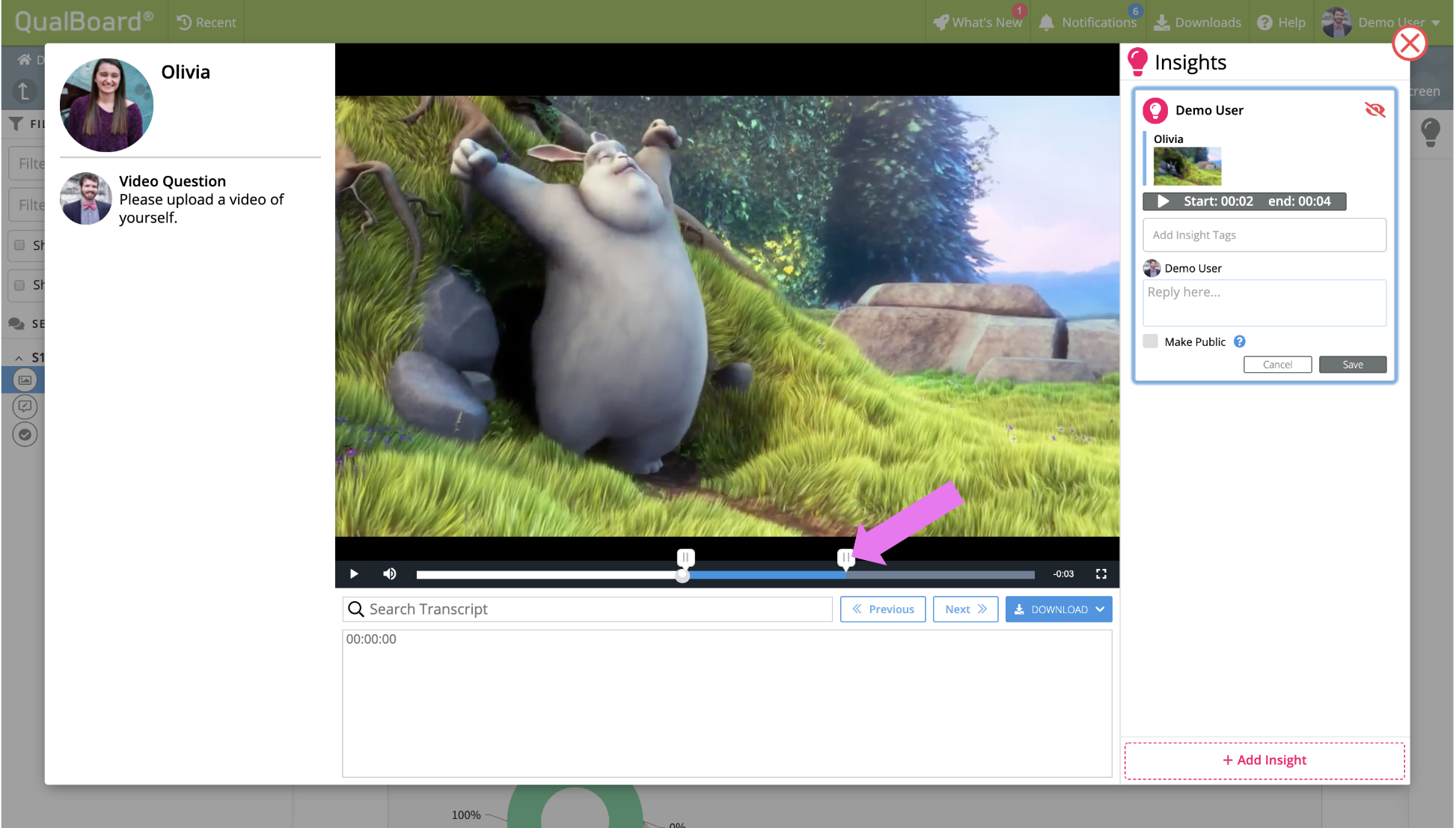
Task: Click the + Add Insight button
Action: [x=1264, y=760]
